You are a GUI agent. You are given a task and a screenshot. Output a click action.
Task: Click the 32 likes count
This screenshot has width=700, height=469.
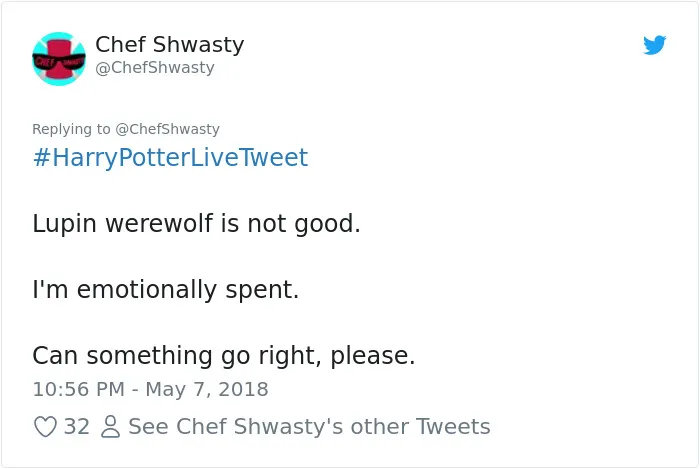pos(76,426)
